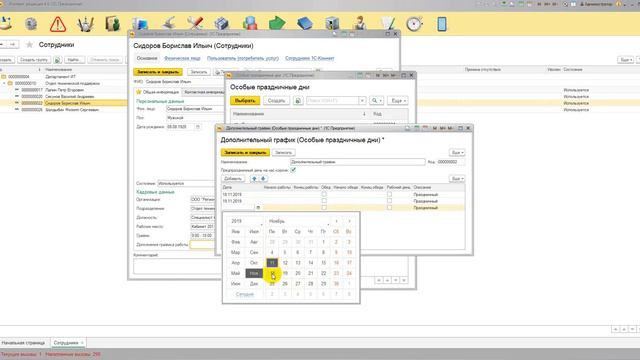Image resolution: width=640 pixels, height=360 pixels.
Task: Open the gear icon section in top toolbar
Action: [x=31, y=24]
